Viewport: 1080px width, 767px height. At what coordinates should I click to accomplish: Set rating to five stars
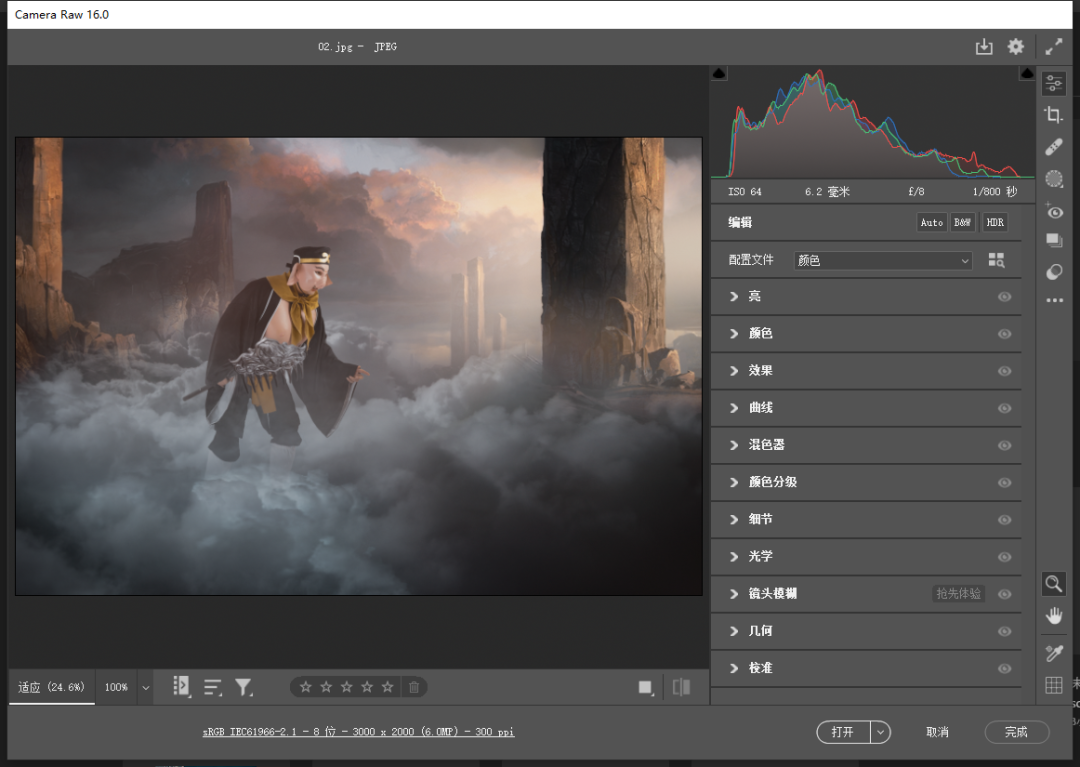(388, 687)
